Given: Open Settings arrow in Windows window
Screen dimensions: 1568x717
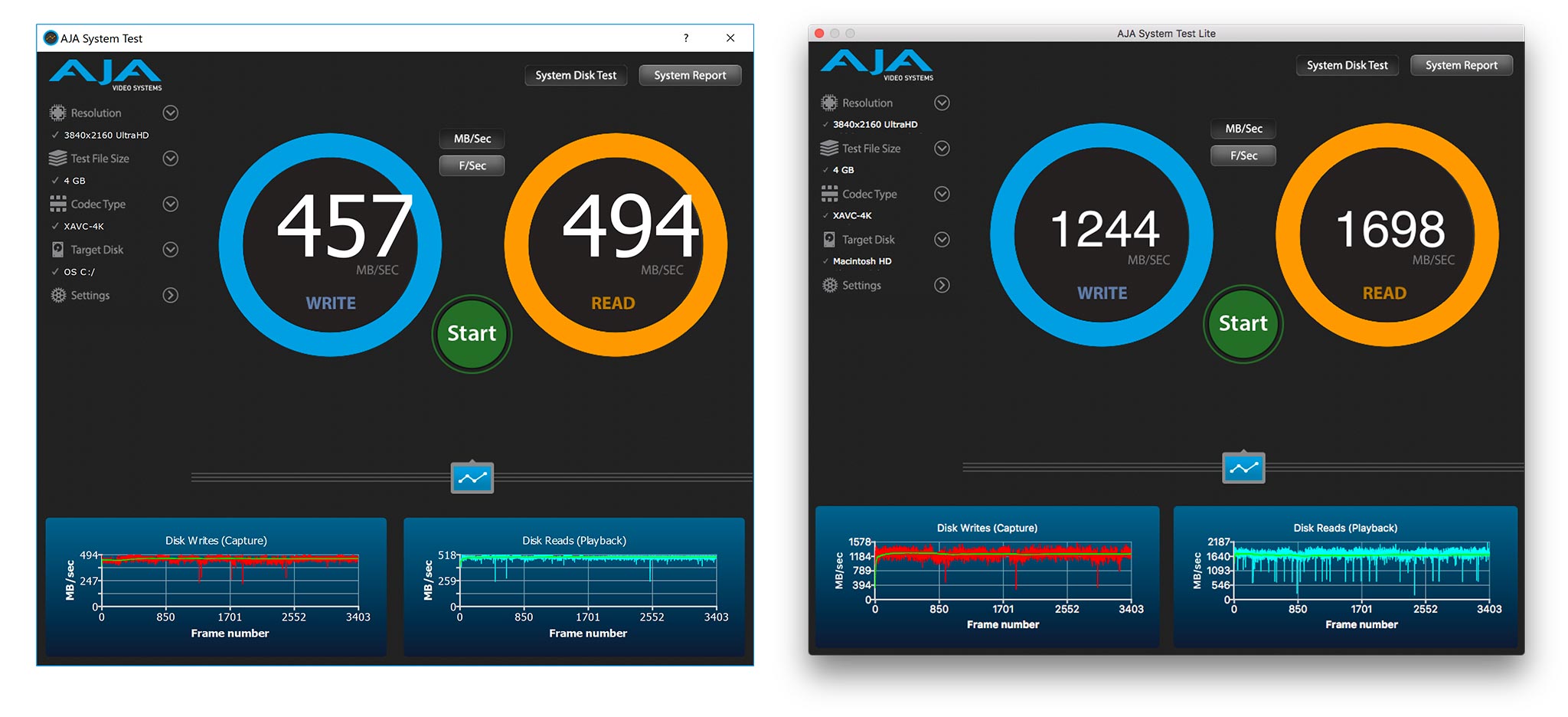Looking at the screenshot, I should pyautogui.click(x=171, y=295).
